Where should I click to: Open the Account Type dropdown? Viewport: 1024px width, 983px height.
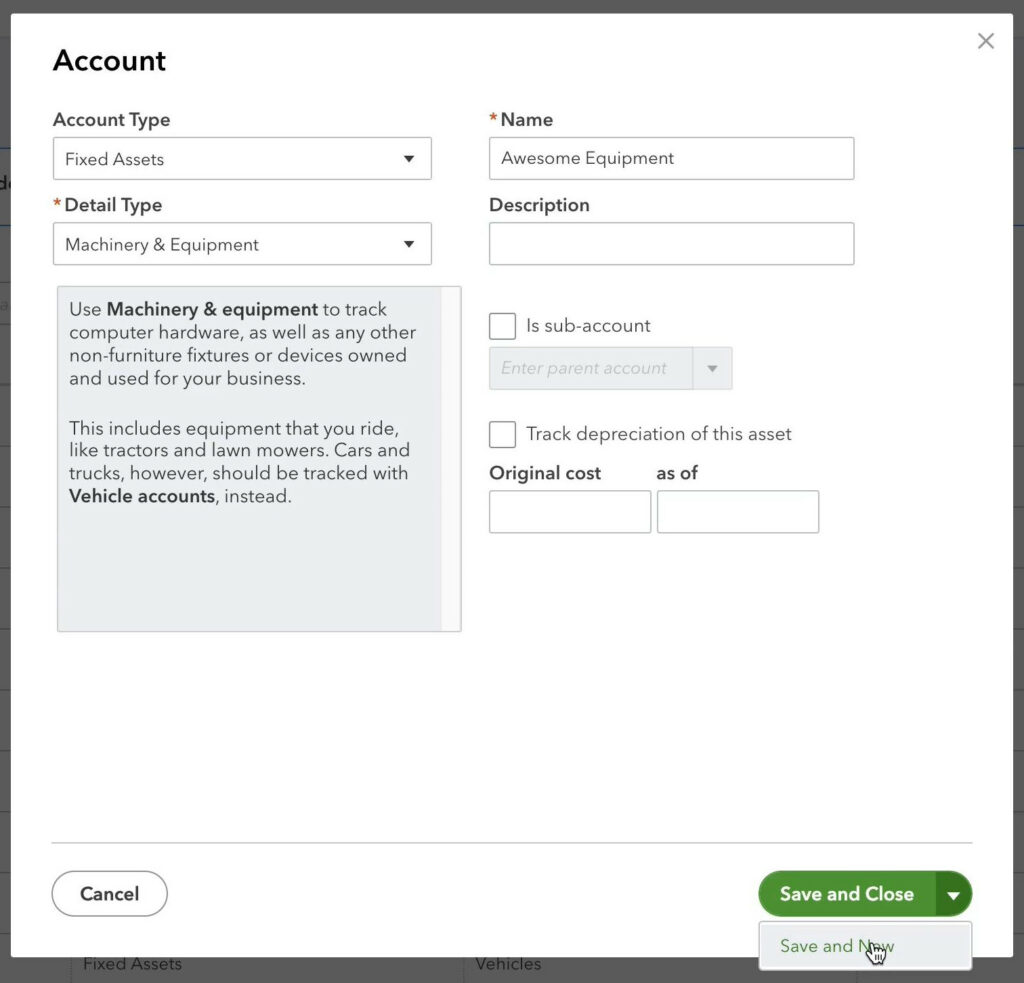(410, 158)
